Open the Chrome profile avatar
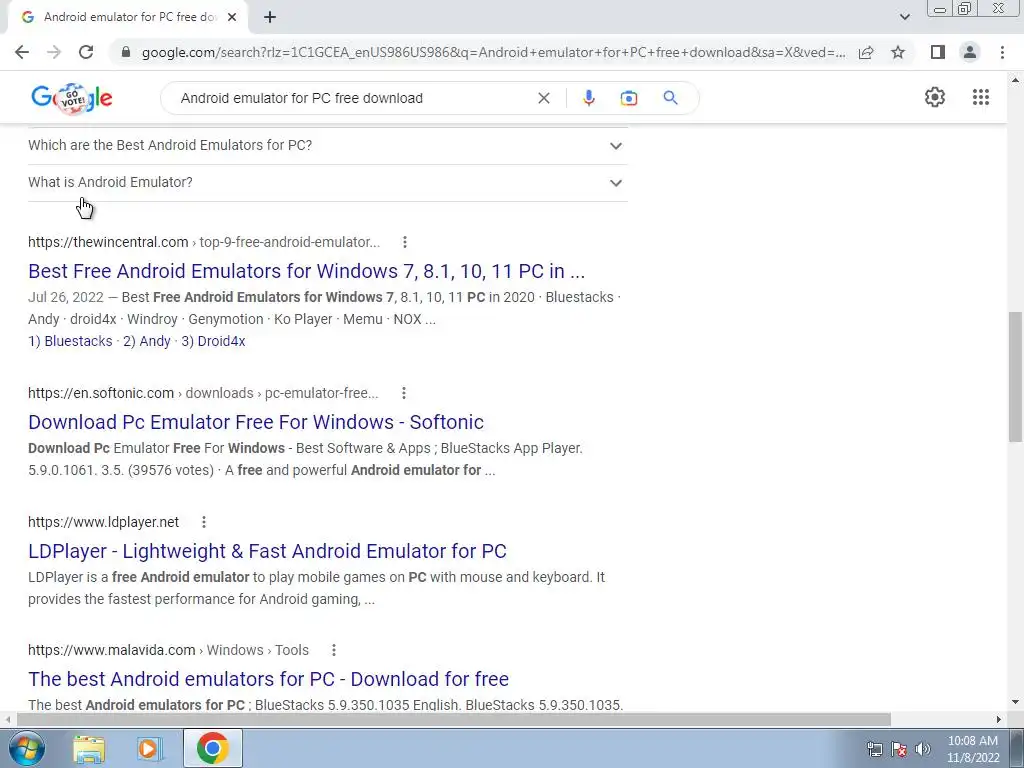The height and width of the screenshot is (768, 1024). [970, 52]
